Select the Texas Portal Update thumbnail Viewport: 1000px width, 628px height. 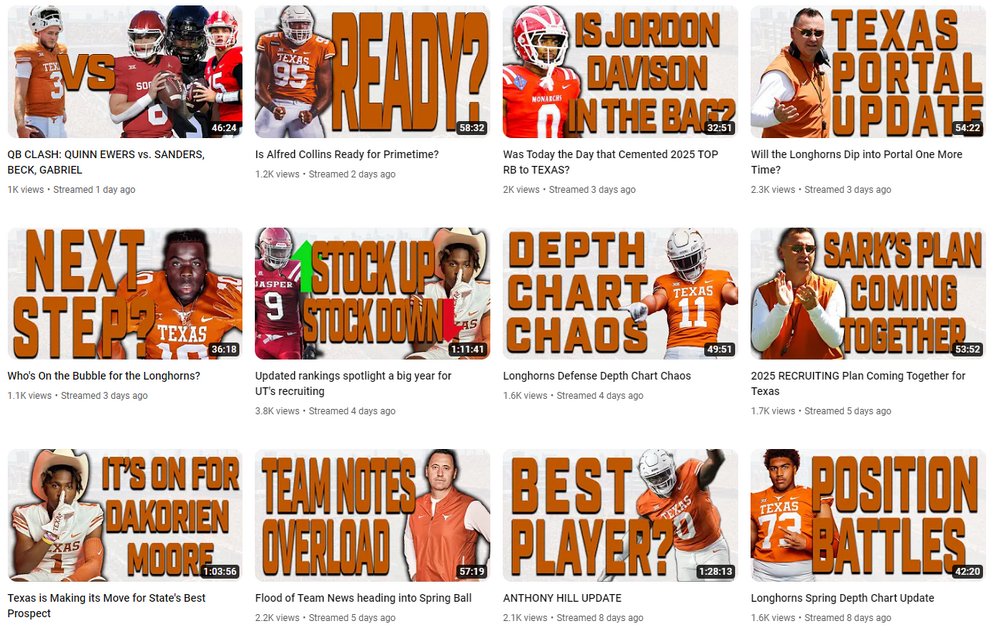pyautogui.click(x=868, y=71)
